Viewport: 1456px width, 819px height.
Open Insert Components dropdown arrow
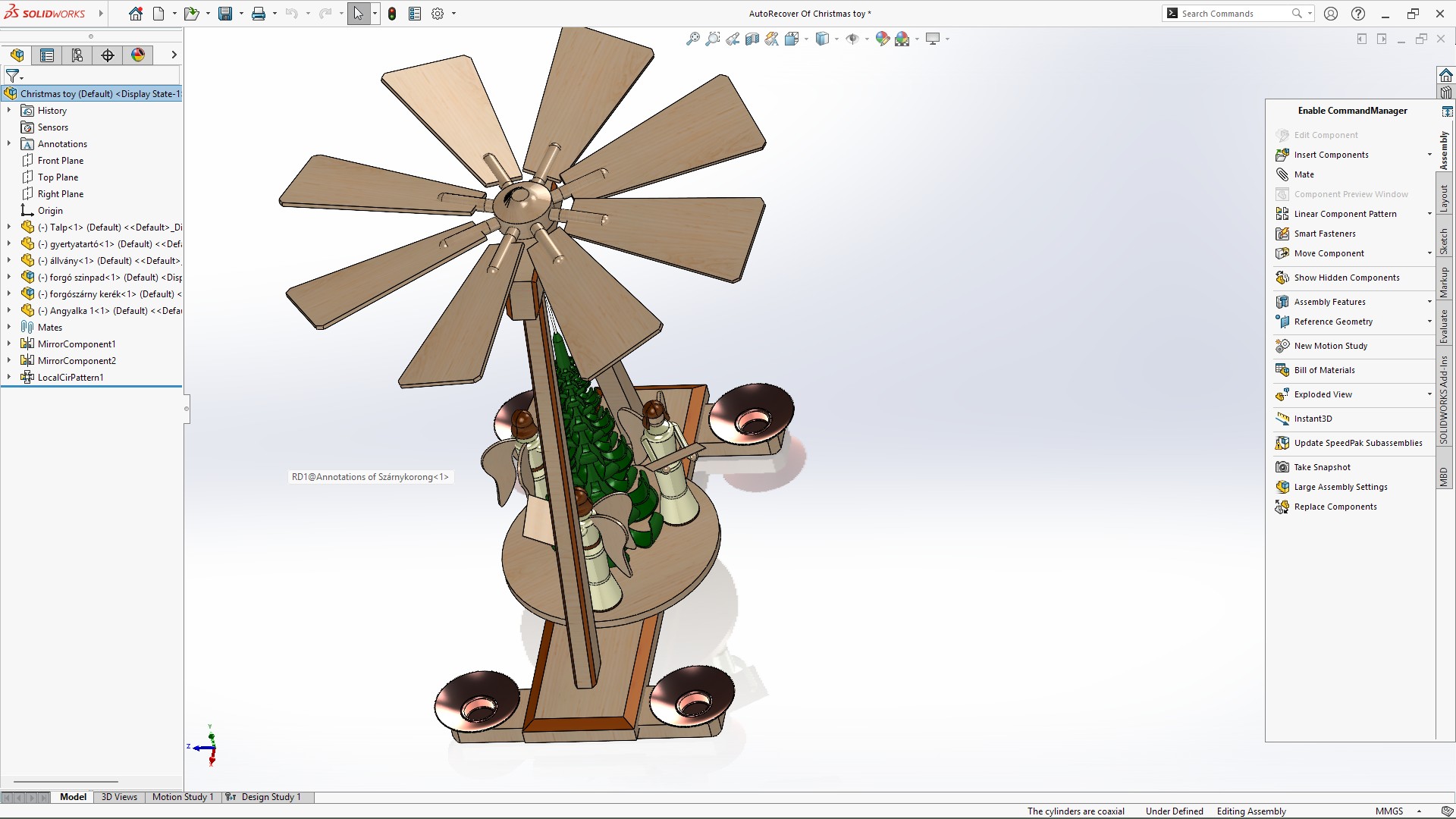pyautogui.click(x=1429, y=155)
